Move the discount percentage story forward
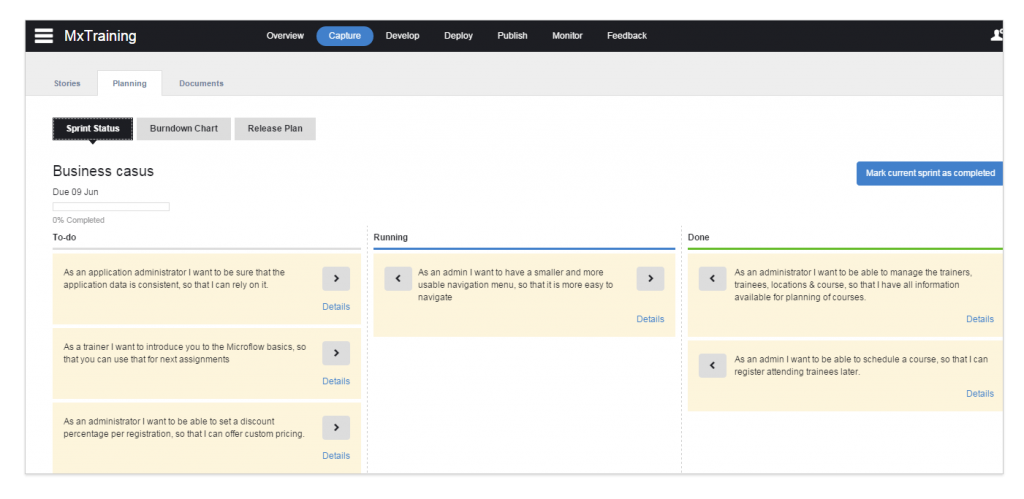Image resolution: width=1024 pixels, height=499 pixels. coord(336,428)
